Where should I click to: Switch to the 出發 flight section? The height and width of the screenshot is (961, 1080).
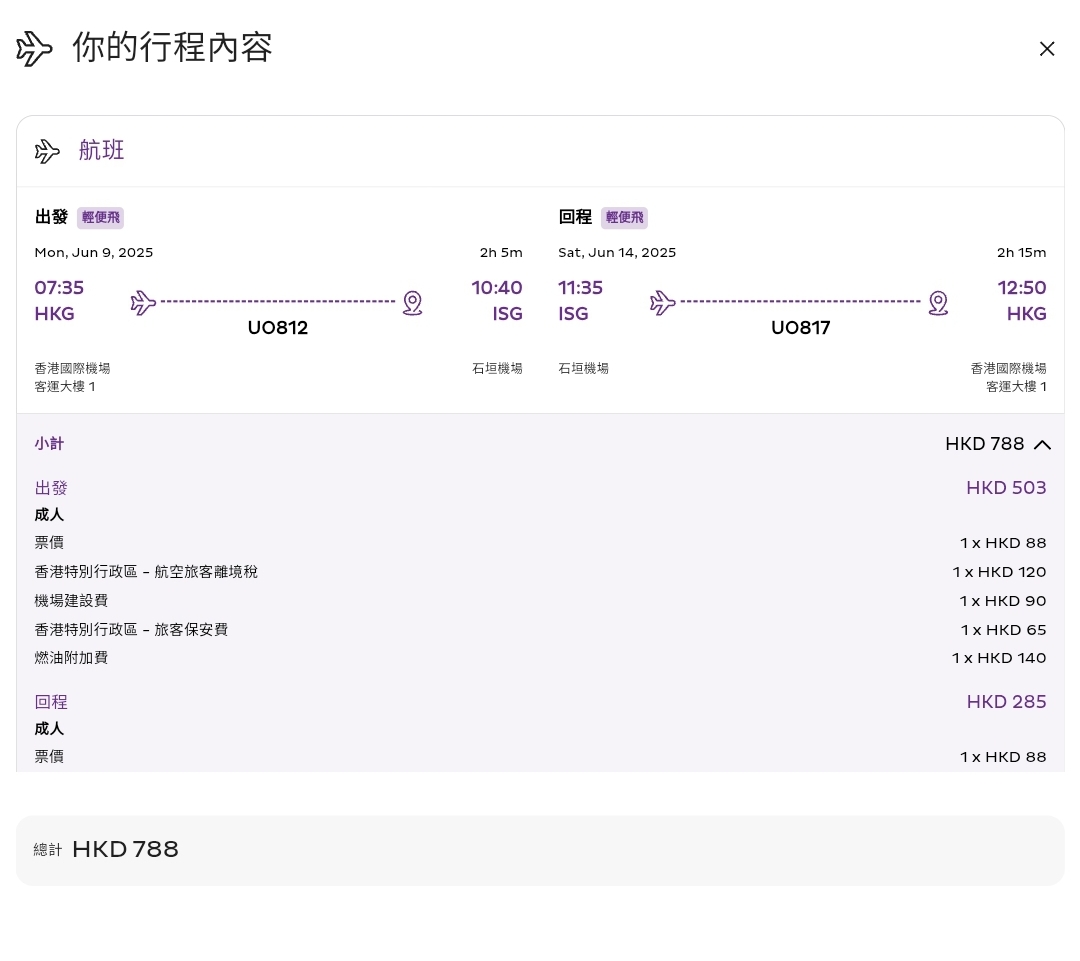coord(51,217)
